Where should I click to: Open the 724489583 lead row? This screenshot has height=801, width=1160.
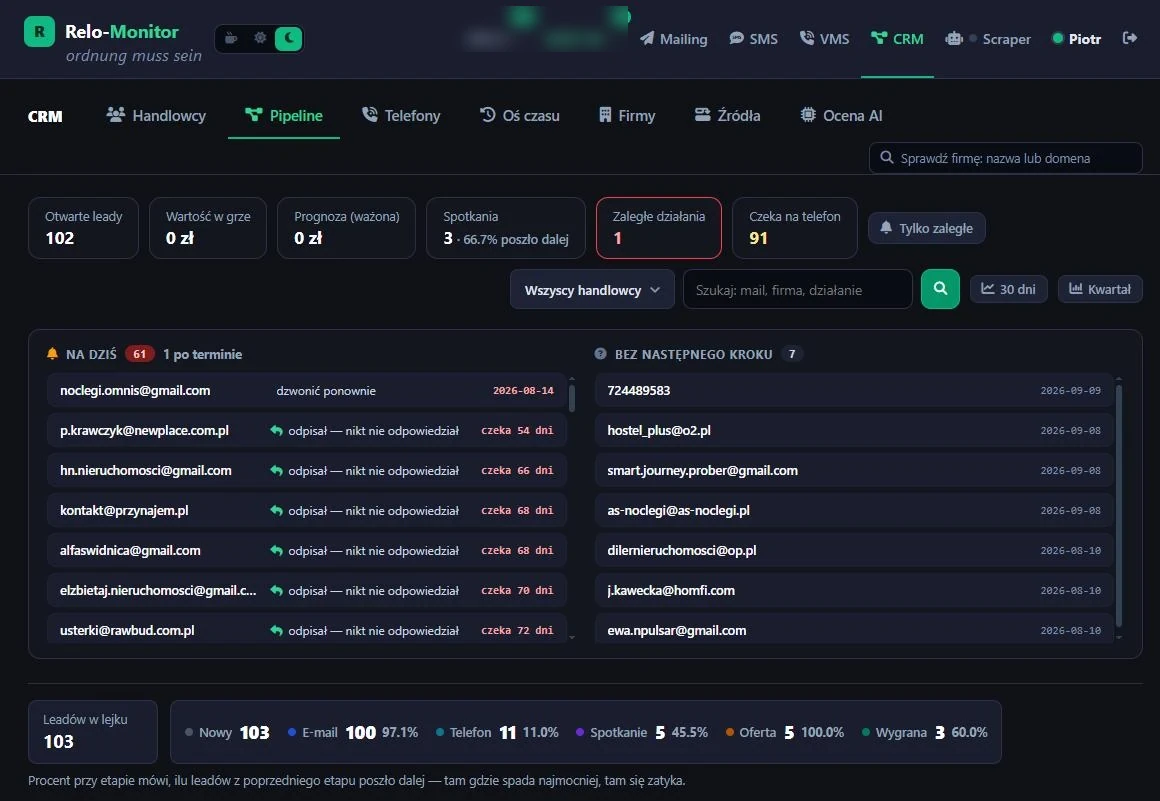point(854,391)
